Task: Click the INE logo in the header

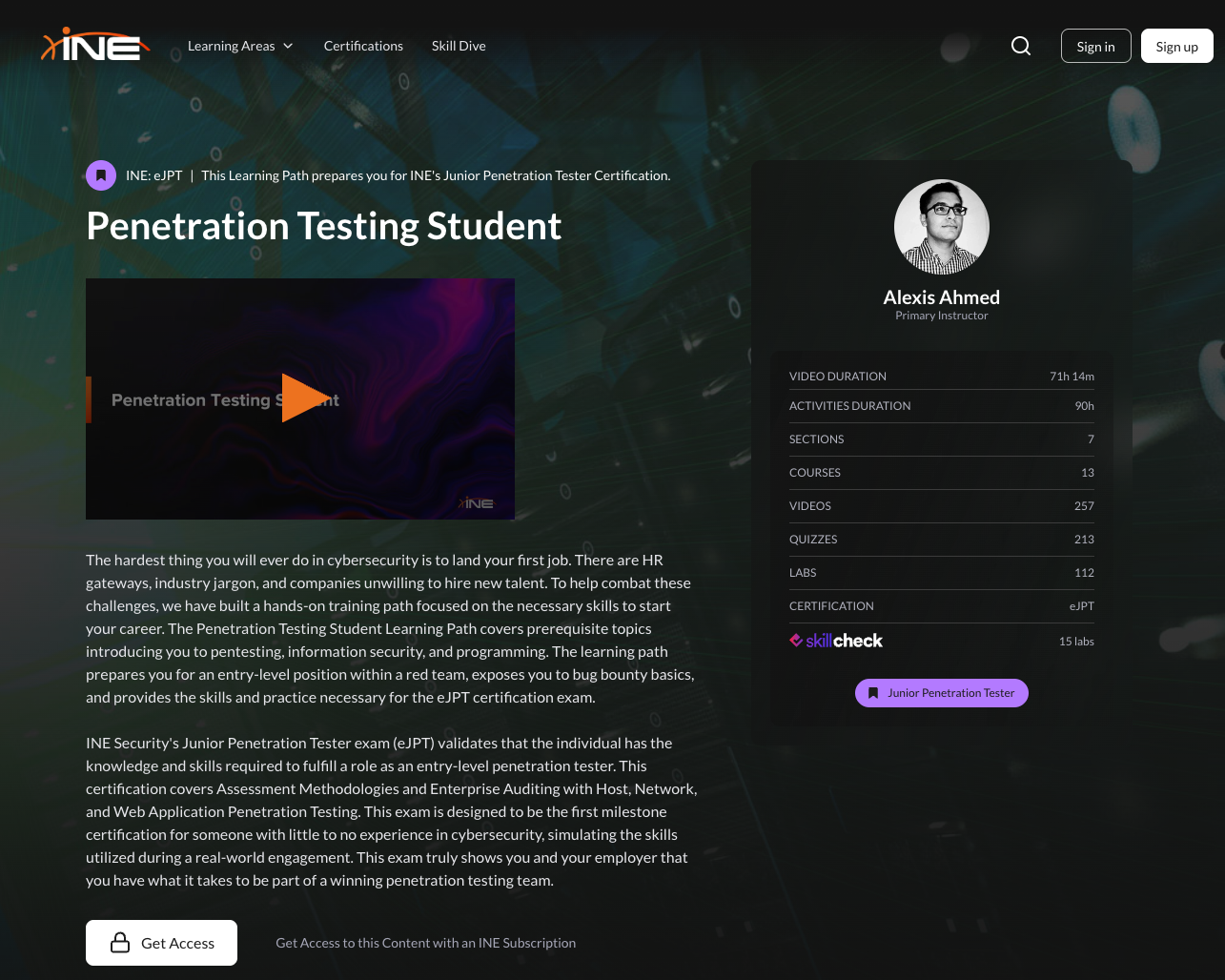Action: point(95,45)
